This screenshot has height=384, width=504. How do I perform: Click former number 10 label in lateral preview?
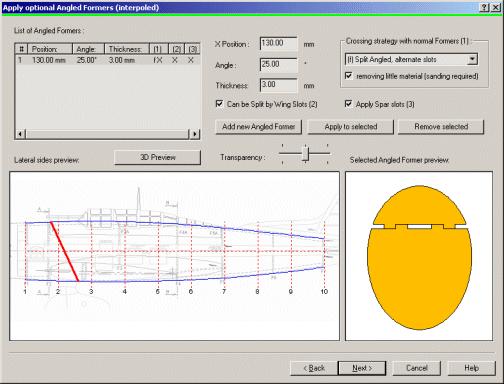pyautogui.click(x=324, y=292)
